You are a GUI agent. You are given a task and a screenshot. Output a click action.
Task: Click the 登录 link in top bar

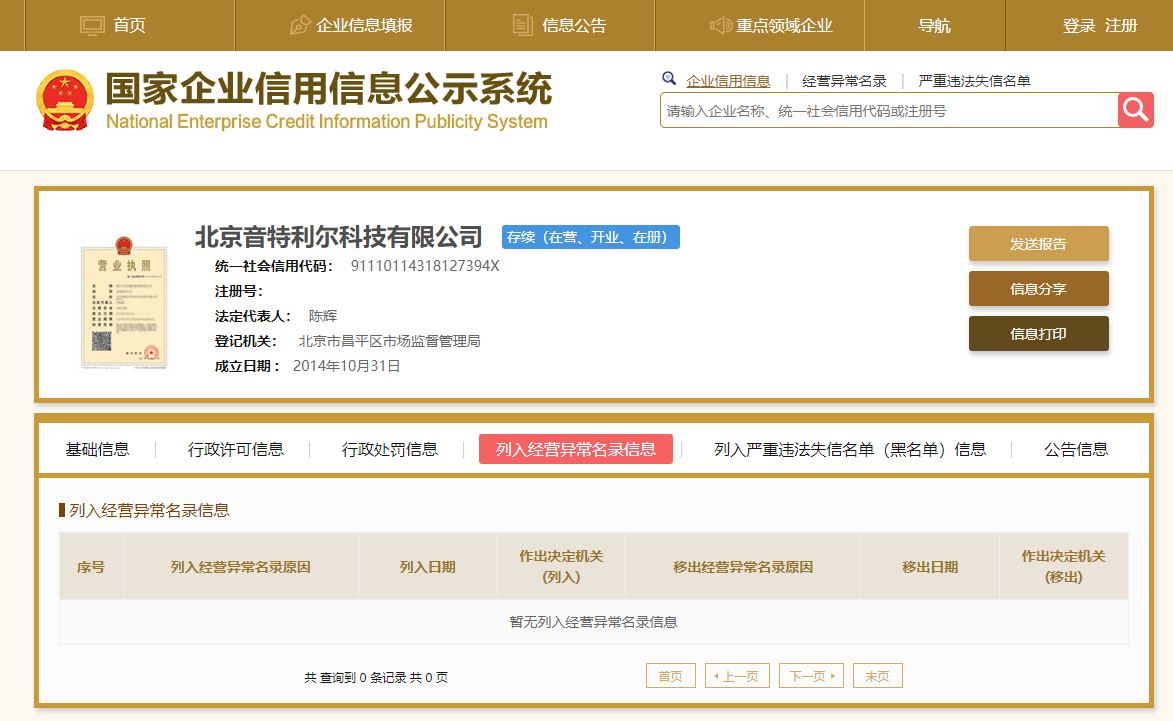1079,26
